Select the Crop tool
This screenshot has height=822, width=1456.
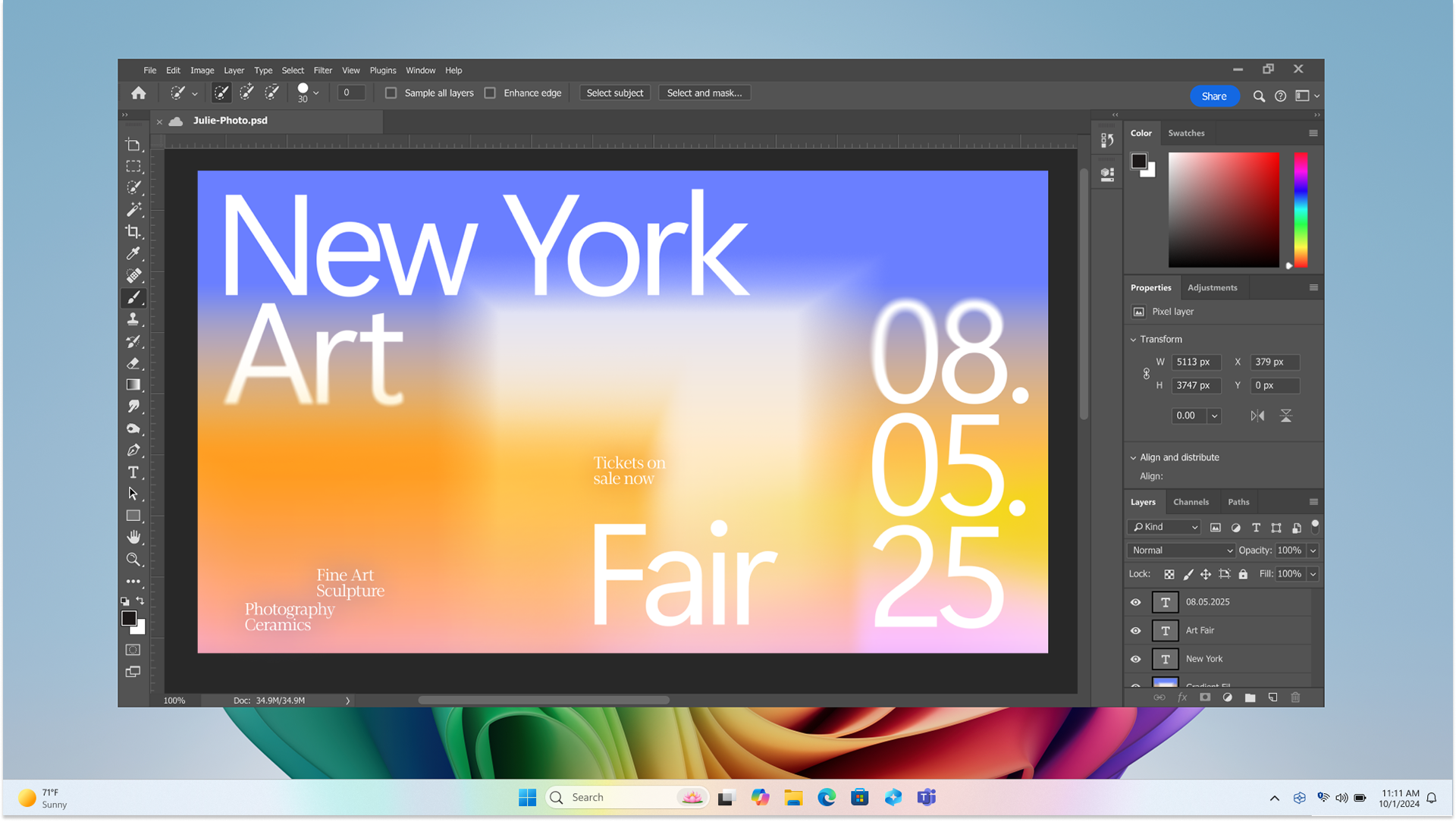tap(133, 231)
